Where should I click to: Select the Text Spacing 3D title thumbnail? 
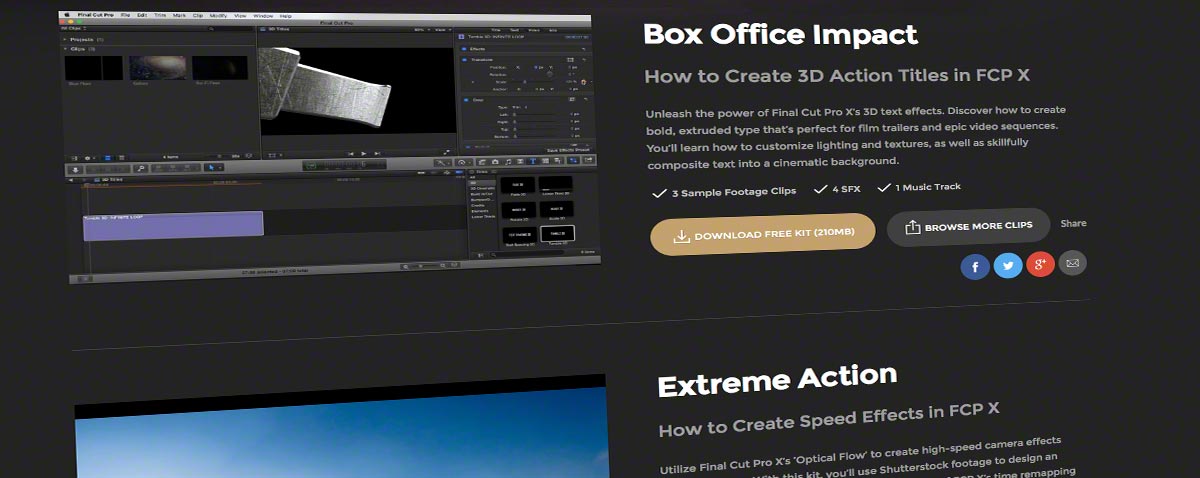coord(520,236)
